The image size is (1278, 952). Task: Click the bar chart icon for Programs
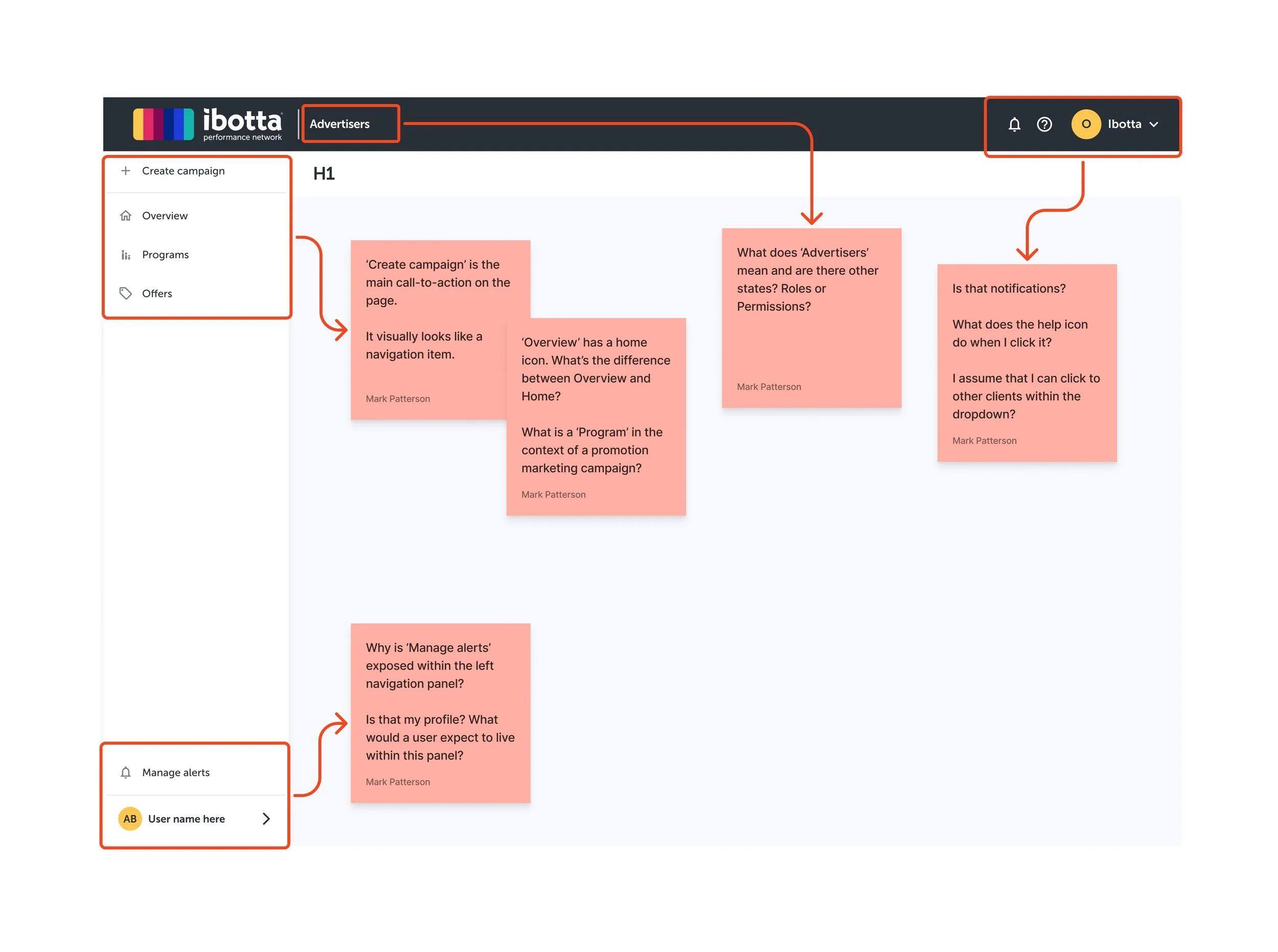pos(126,255)
